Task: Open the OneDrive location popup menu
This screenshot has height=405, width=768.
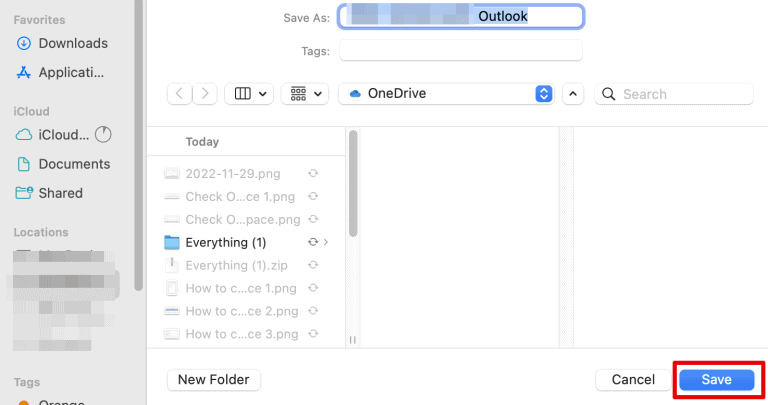Action: point(446,94)
